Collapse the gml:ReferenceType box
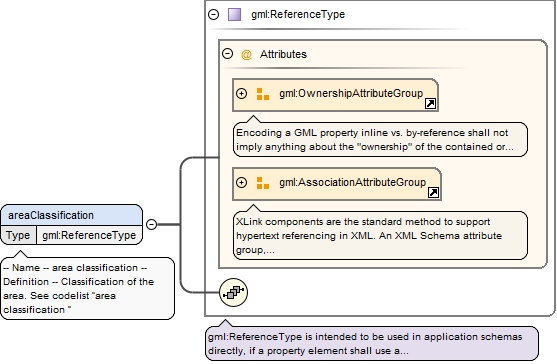This screenshot has width=557, height=364. tap(213, 15)
